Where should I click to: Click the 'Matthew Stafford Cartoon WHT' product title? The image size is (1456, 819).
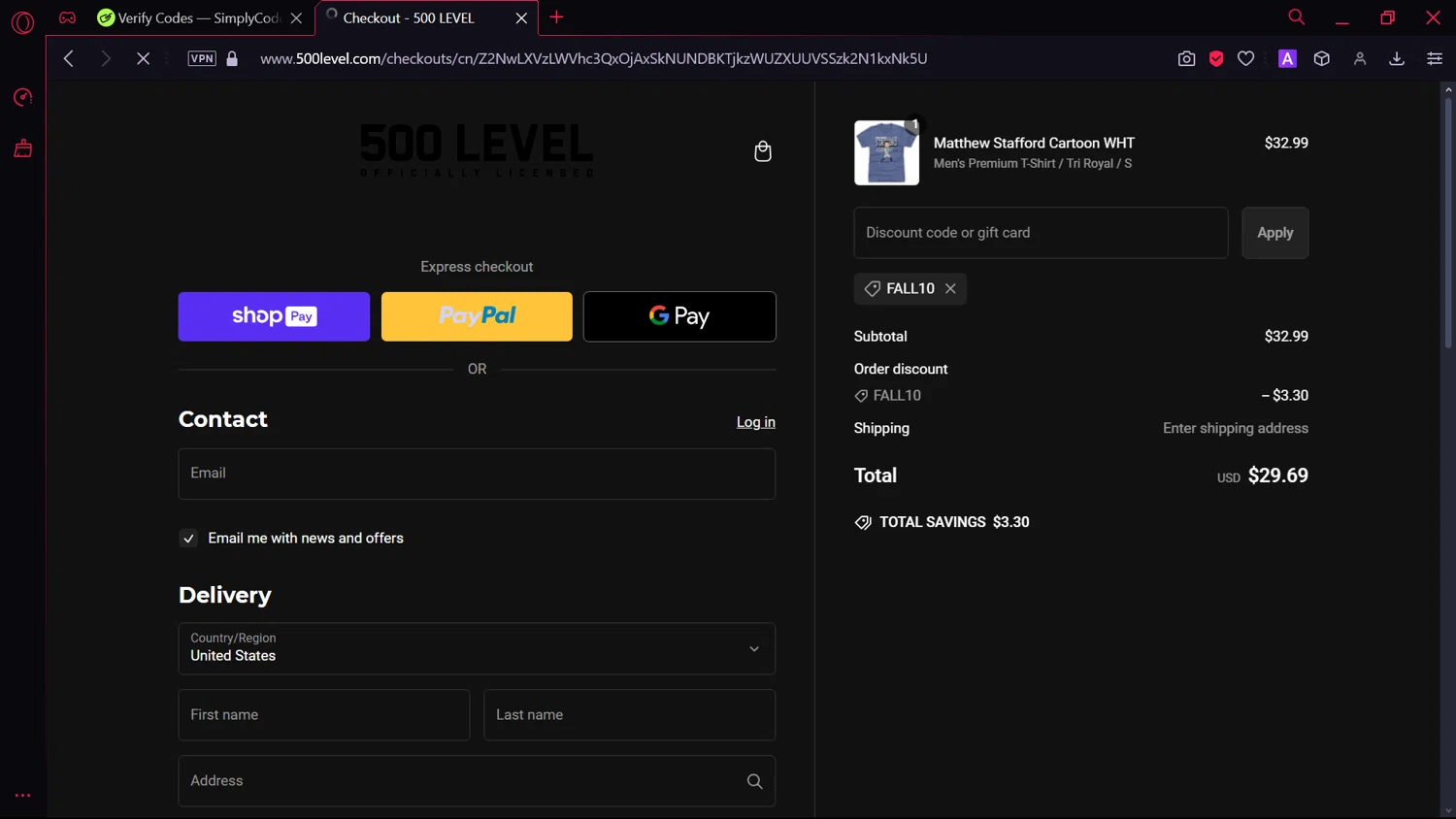tap(1034, 143)
